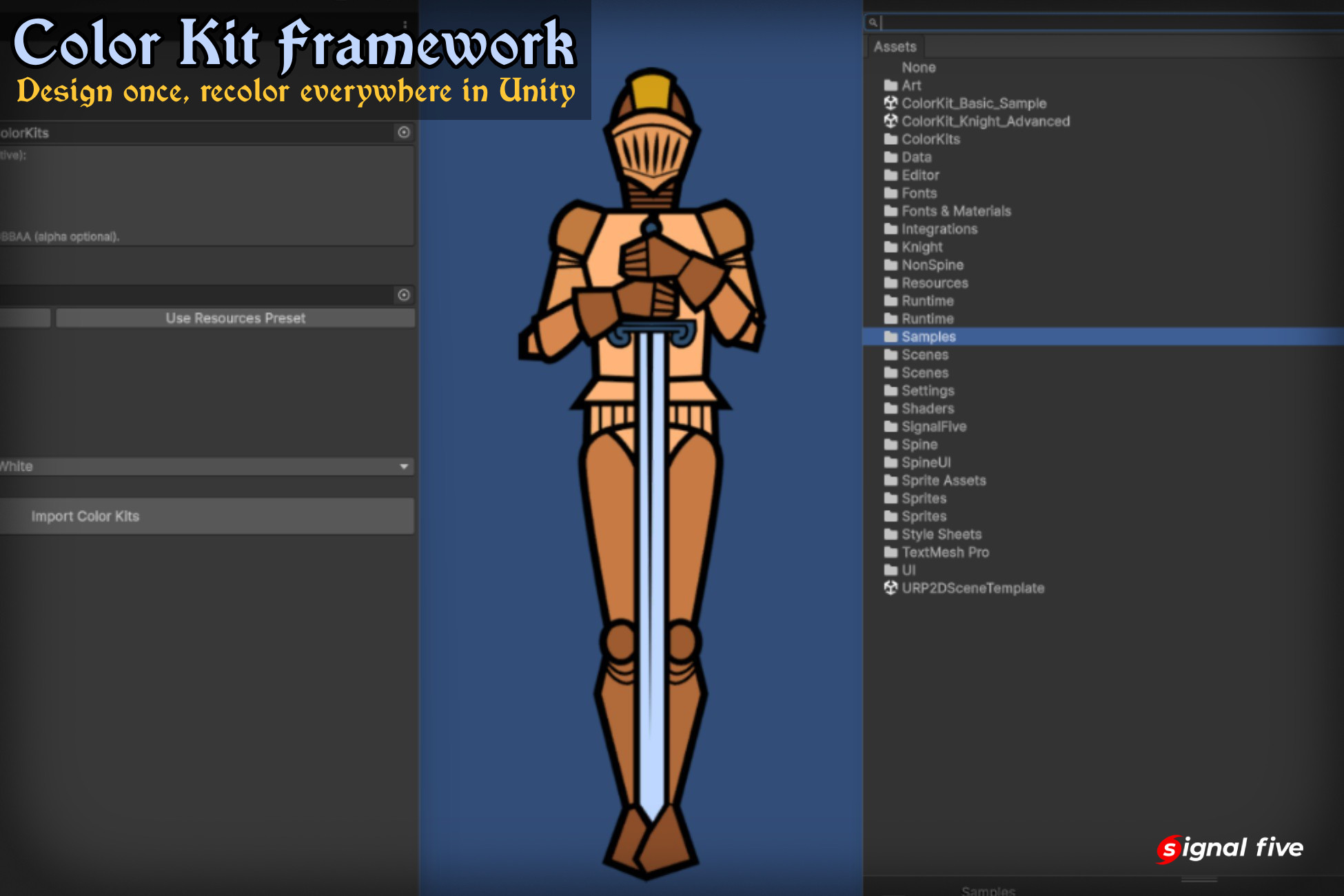Click the Use Resources Preset button
The height and width of the screenshot is (896, 1344).
pos(234,318)
